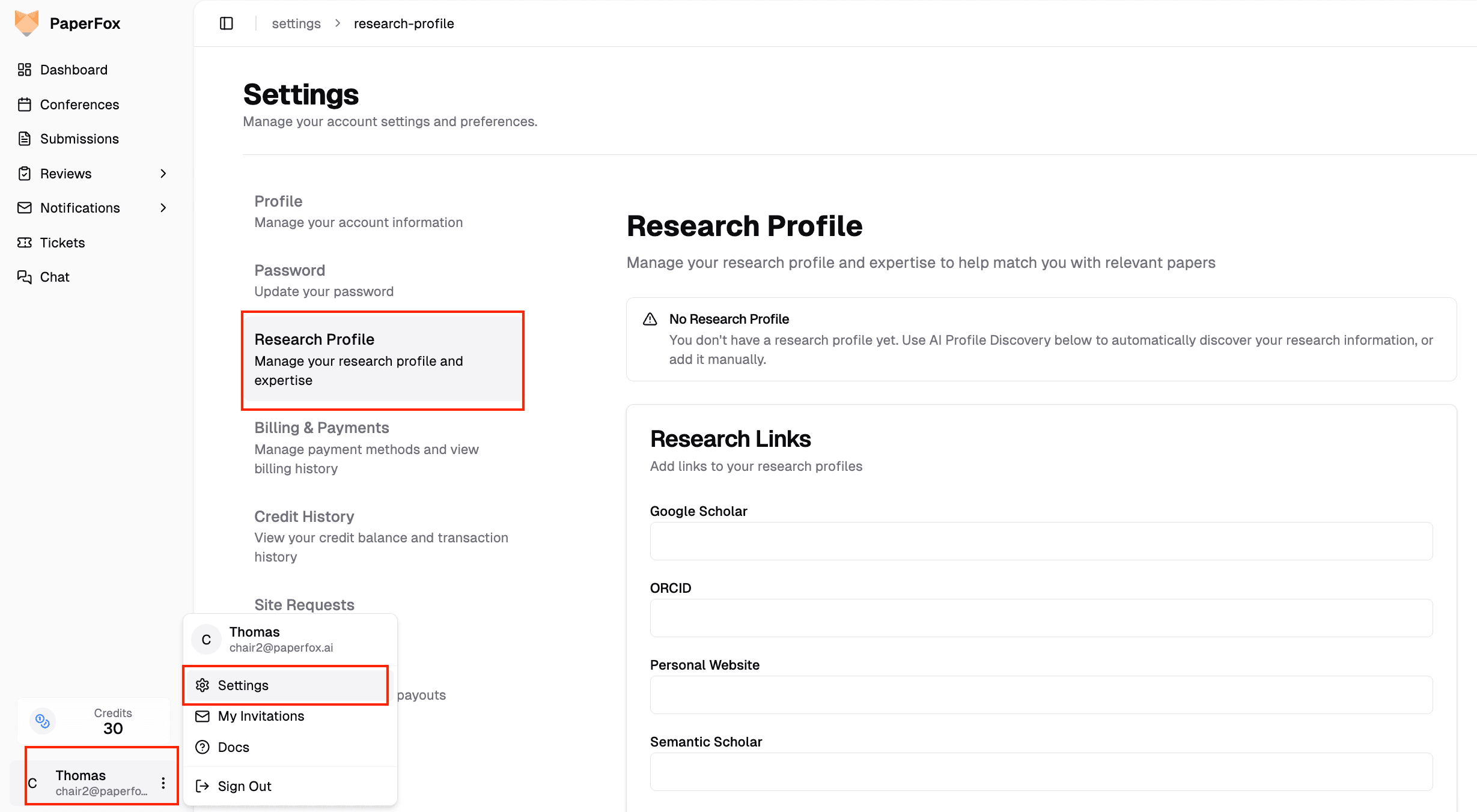Open the Chat section
Viewport: 1477px width, 812px height.
pos(55,277)
